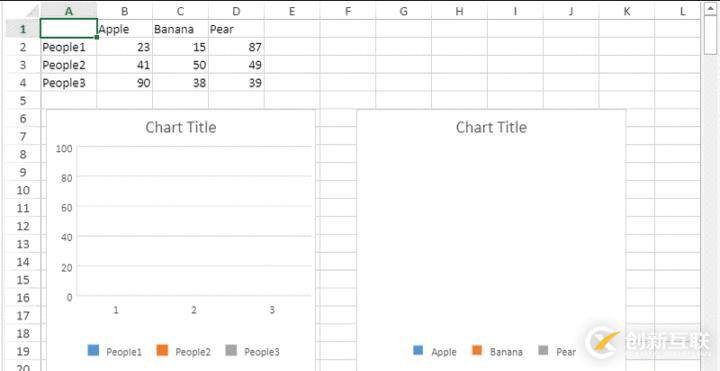Click the select-all corner triangle
The width and height of the screenshot is (720, 371).
[x=32, y=11]
